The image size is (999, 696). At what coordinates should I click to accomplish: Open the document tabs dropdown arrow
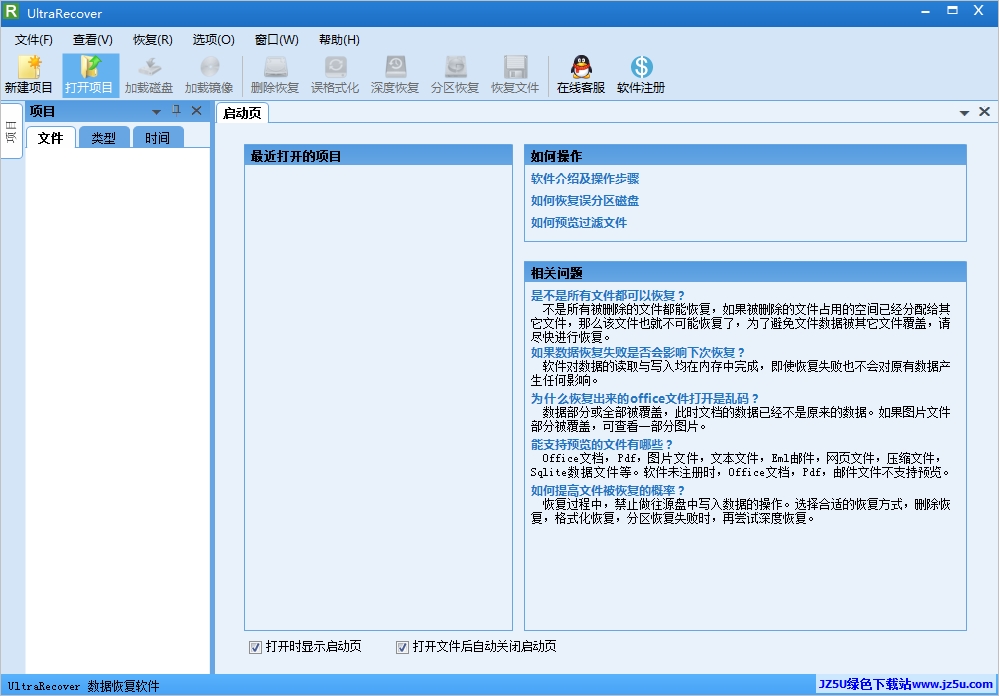(x=964, y=113)
